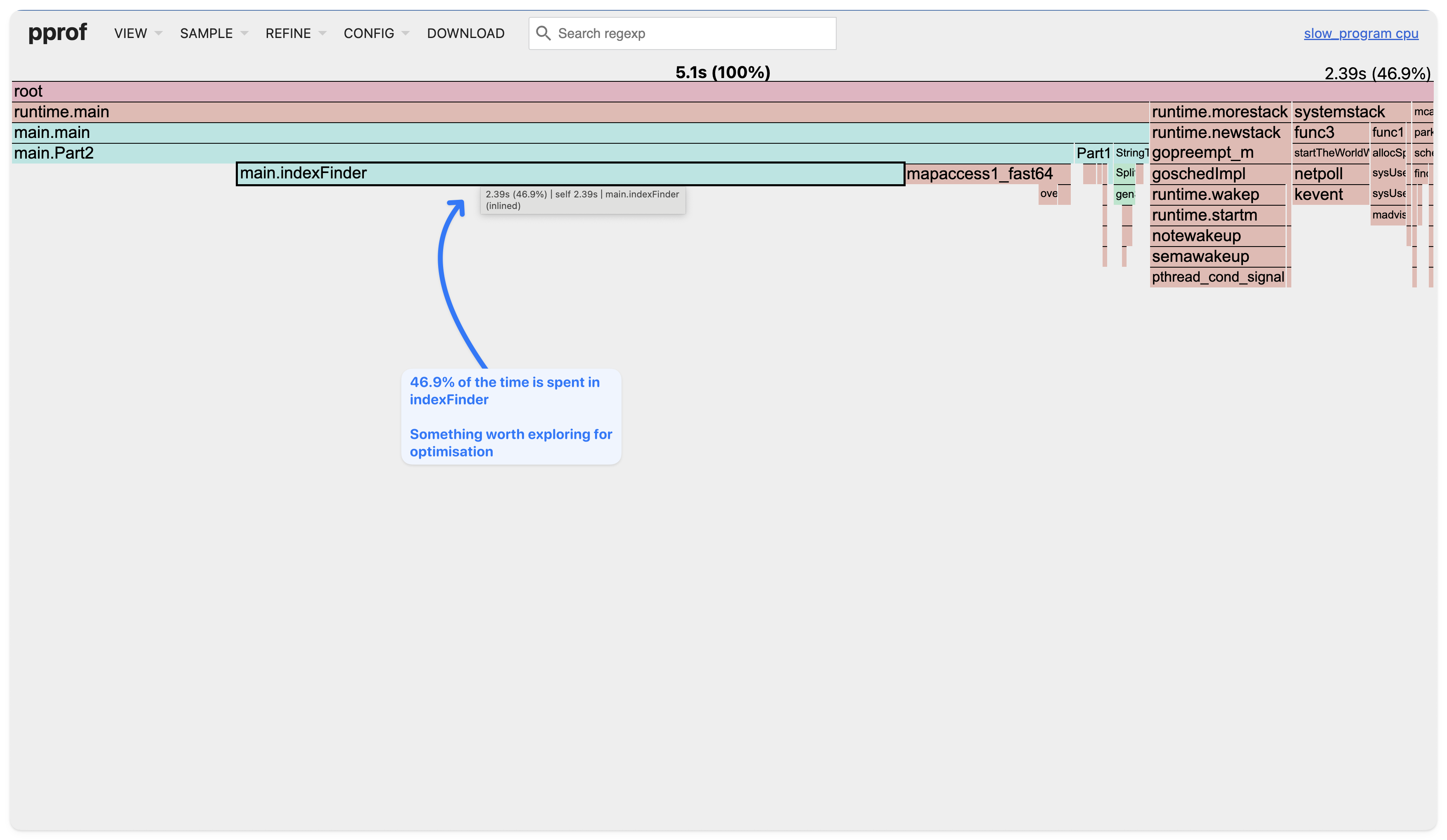Click the CONFIG dropdown arrow

pyautogui.click(x=406, y=33)
